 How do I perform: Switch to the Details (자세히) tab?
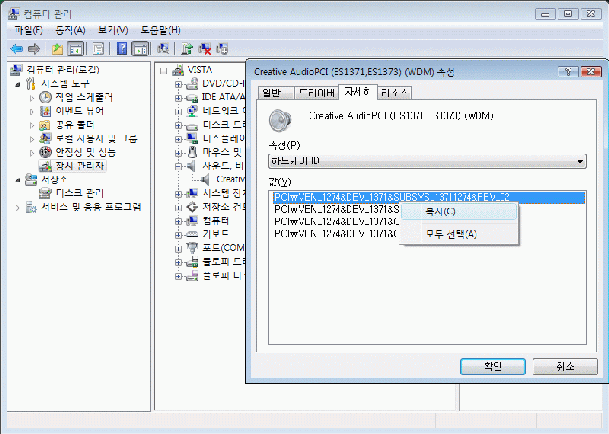click(x=358, y=92)
